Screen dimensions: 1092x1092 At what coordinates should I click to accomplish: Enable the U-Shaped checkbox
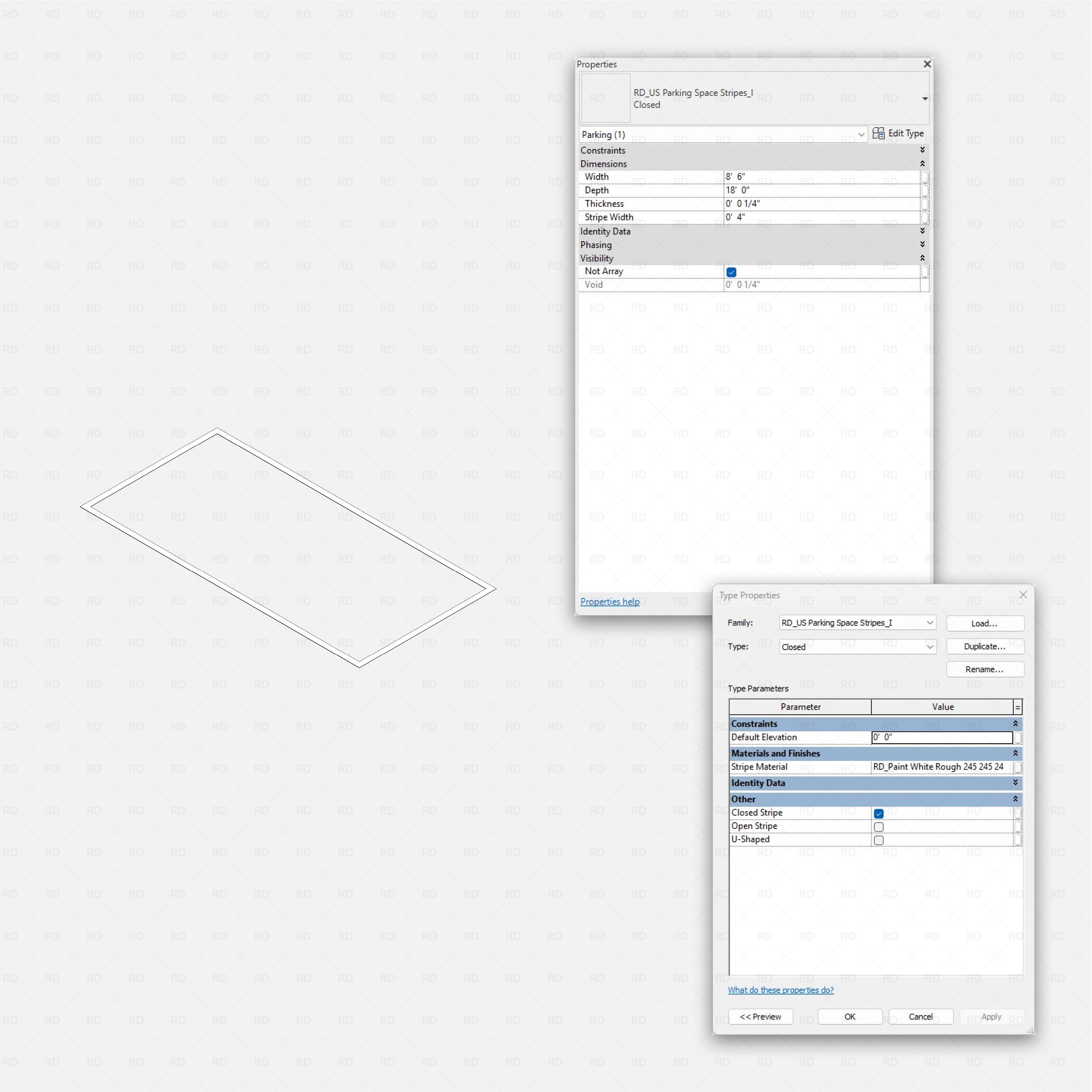[878, 840]
